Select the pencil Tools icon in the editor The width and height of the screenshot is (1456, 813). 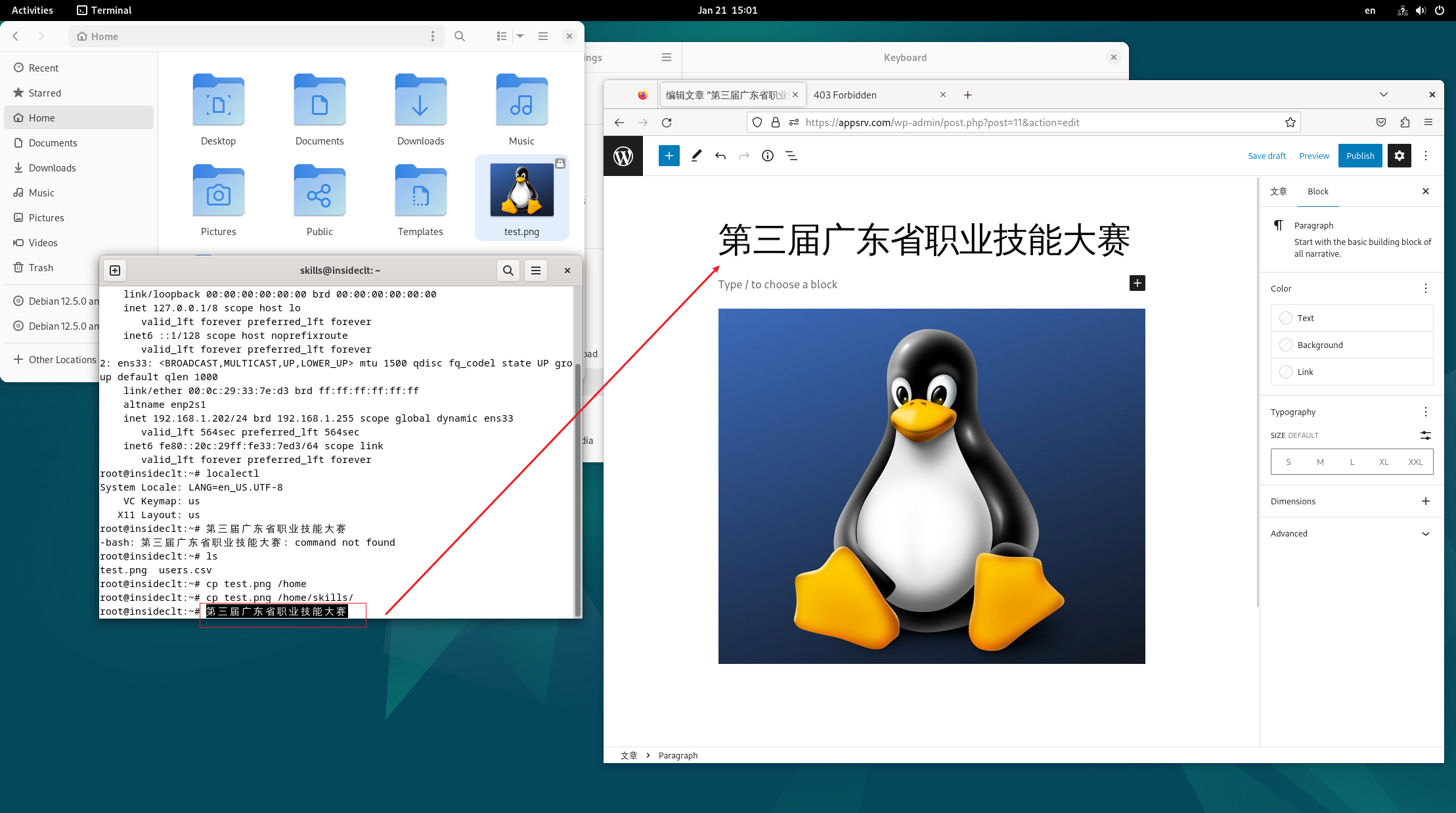click(x=696, y=156)
